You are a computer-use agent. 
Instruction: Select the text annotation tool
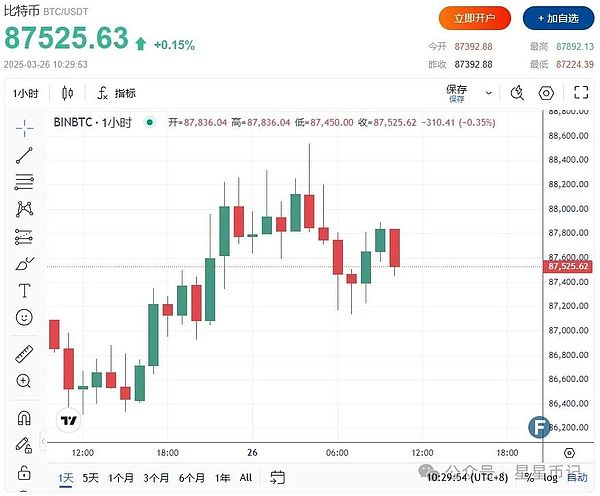click(x=24, y=291)
